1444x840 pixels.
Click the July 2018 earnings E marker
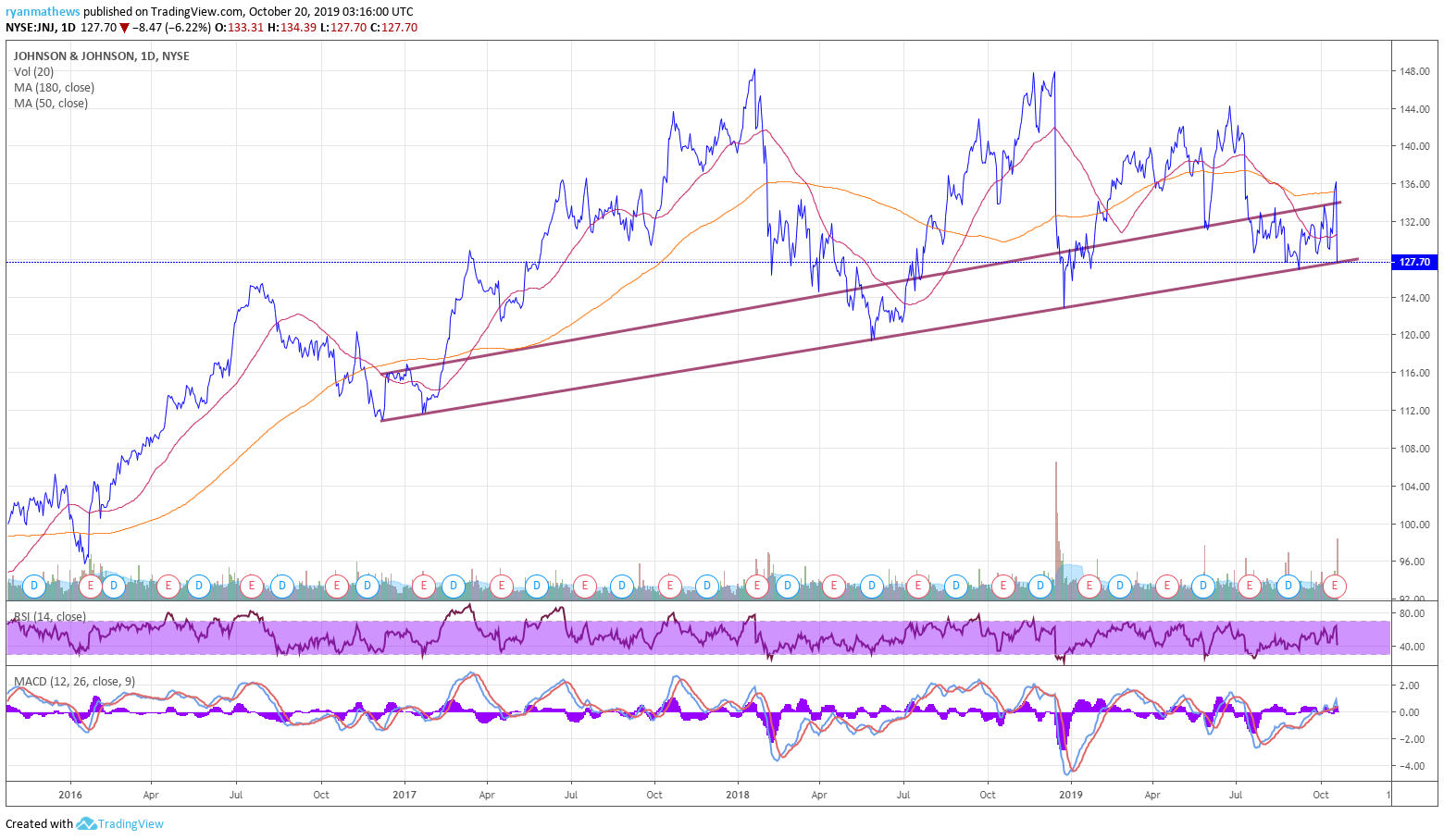[x=918, y=586]
